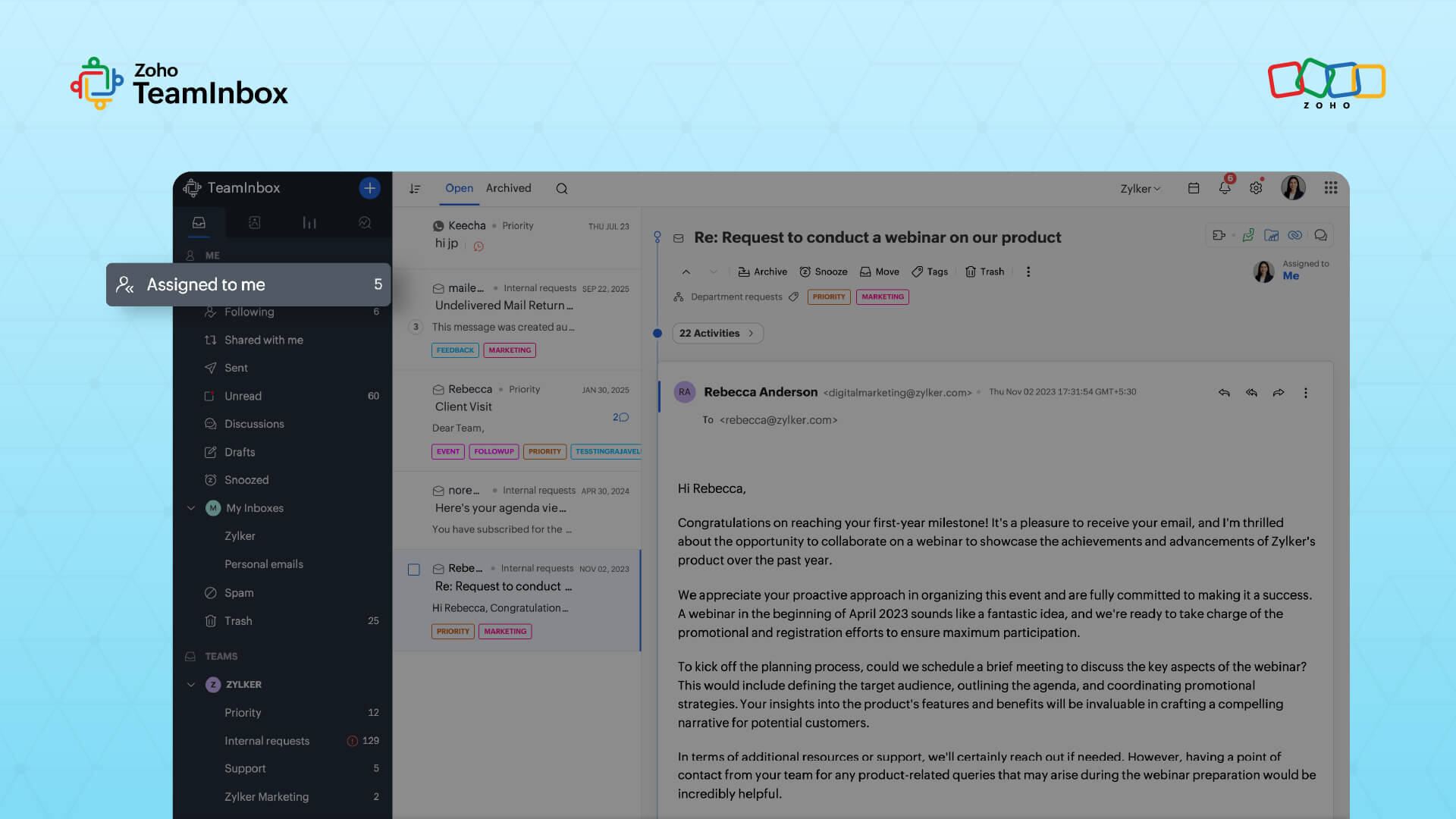
Task: Click the Move button
Action: pos(879,271)
